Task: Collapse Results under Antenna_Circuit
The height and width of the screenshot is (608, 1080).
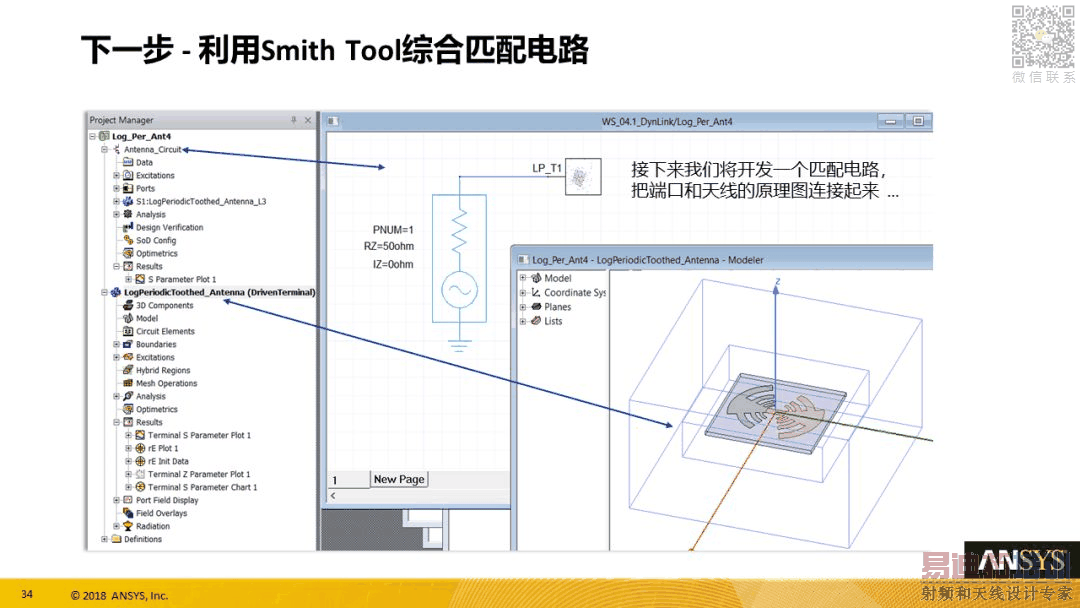Action: 116,266
